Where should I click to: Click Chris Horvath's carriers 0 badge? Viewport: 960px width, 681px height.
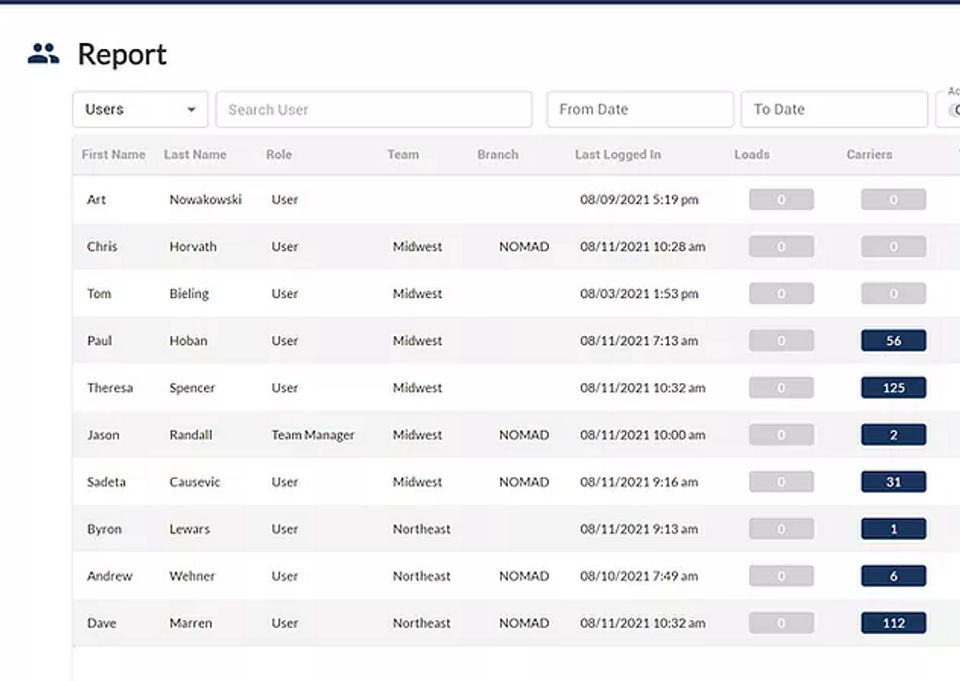pos(893,247)
